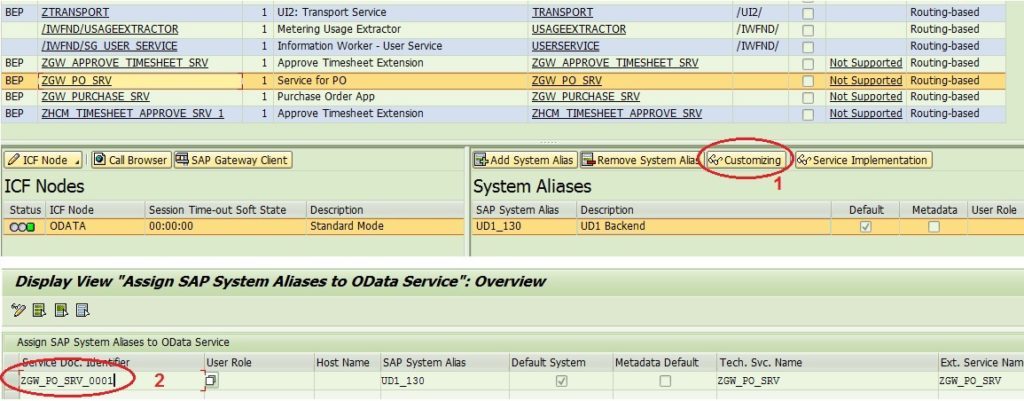
Task: Open the ZTRANSPORT technical service link
Action: tap(75, 12)
